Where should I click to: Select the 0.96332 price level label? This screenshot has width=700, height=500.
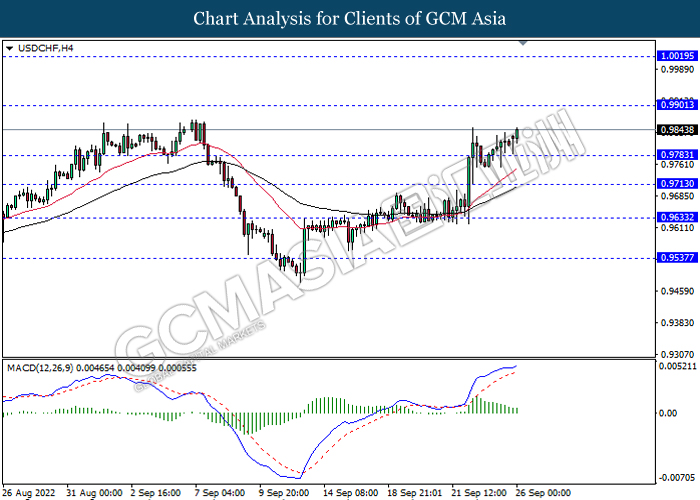point(677,217)
